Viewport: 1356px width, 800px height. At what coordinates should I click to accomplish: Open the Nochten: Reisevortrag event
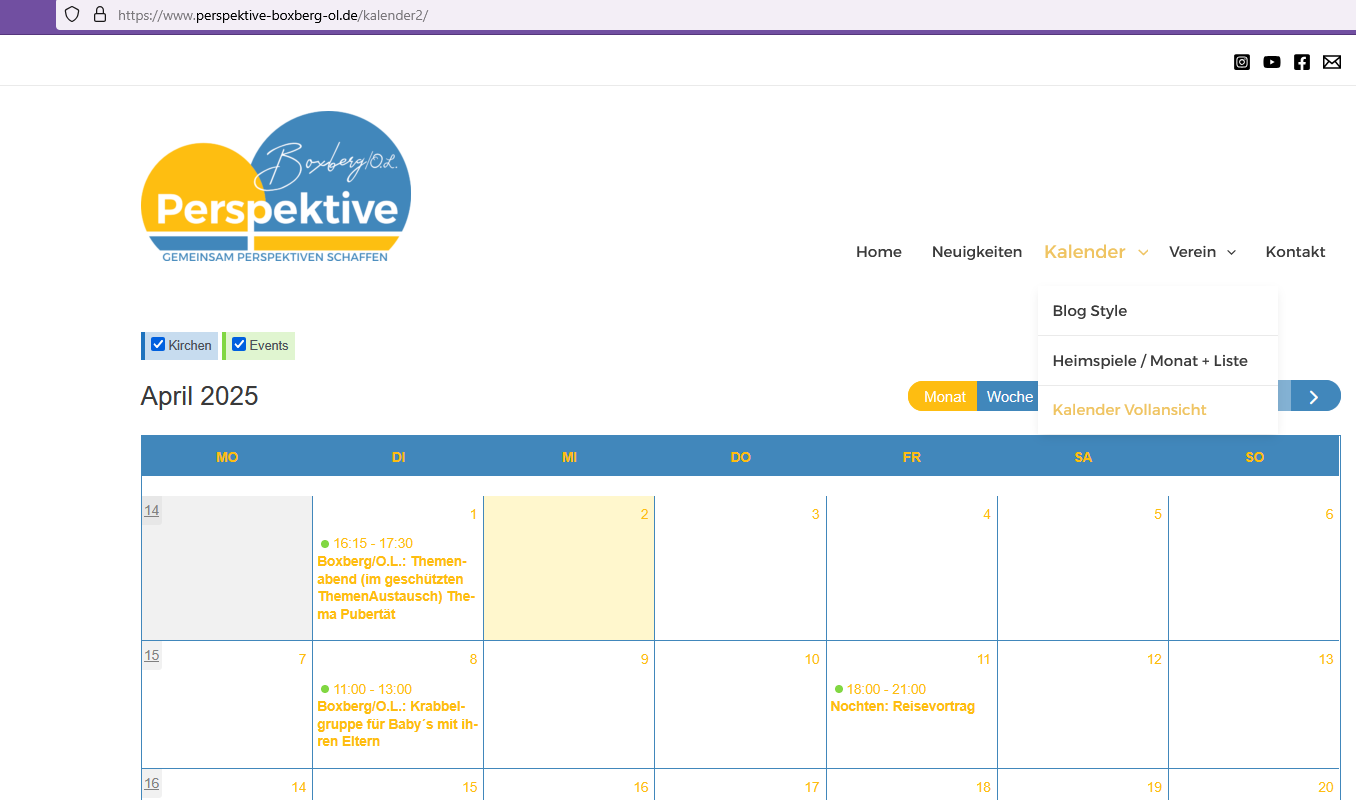pos(902,707)
